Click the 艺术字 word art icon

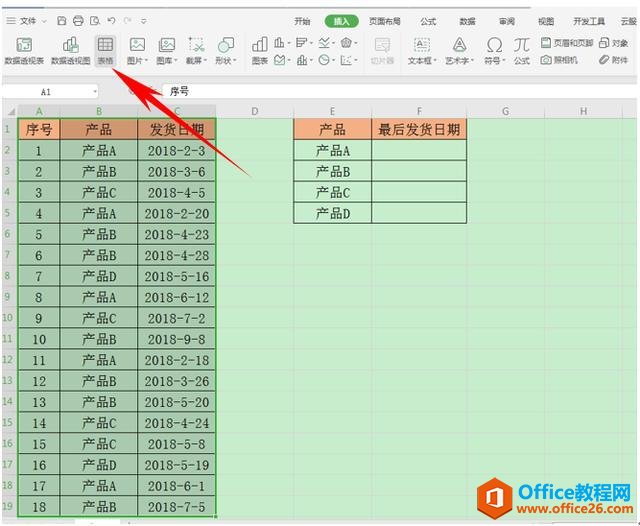460,45
